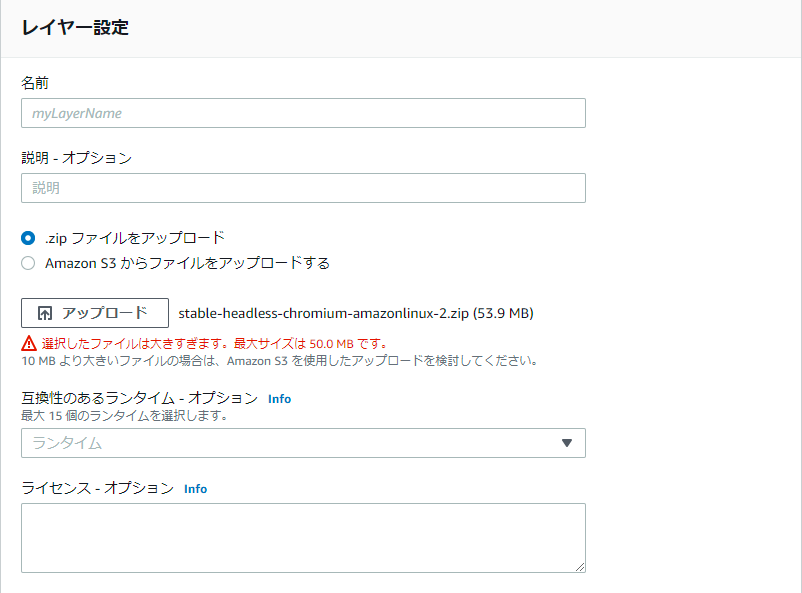Click inside the ライセンス text area
This screenshot has width=802, height=593.
point(302,537)
